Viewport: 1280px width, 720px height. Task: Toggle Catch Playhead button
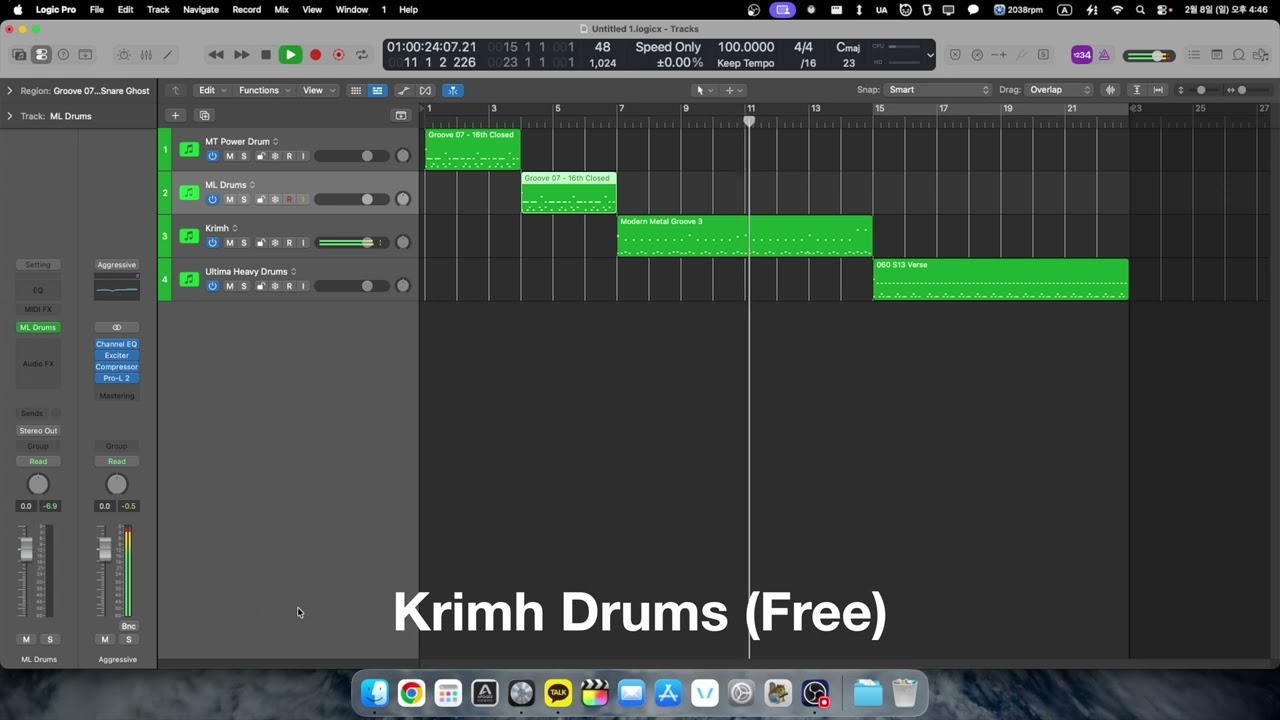453,90
